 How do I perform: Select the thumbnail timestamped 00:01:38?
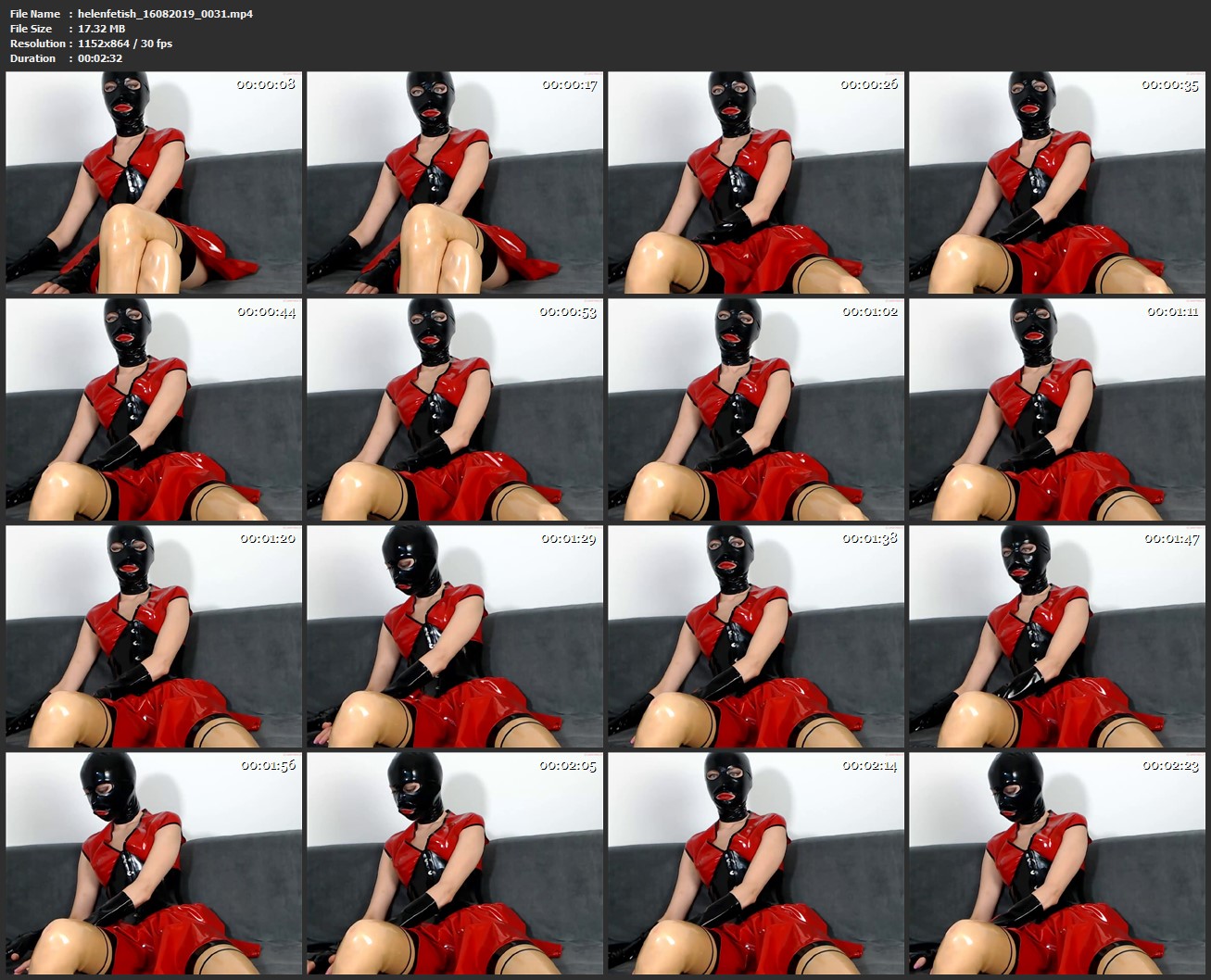[x=756, y=636]
